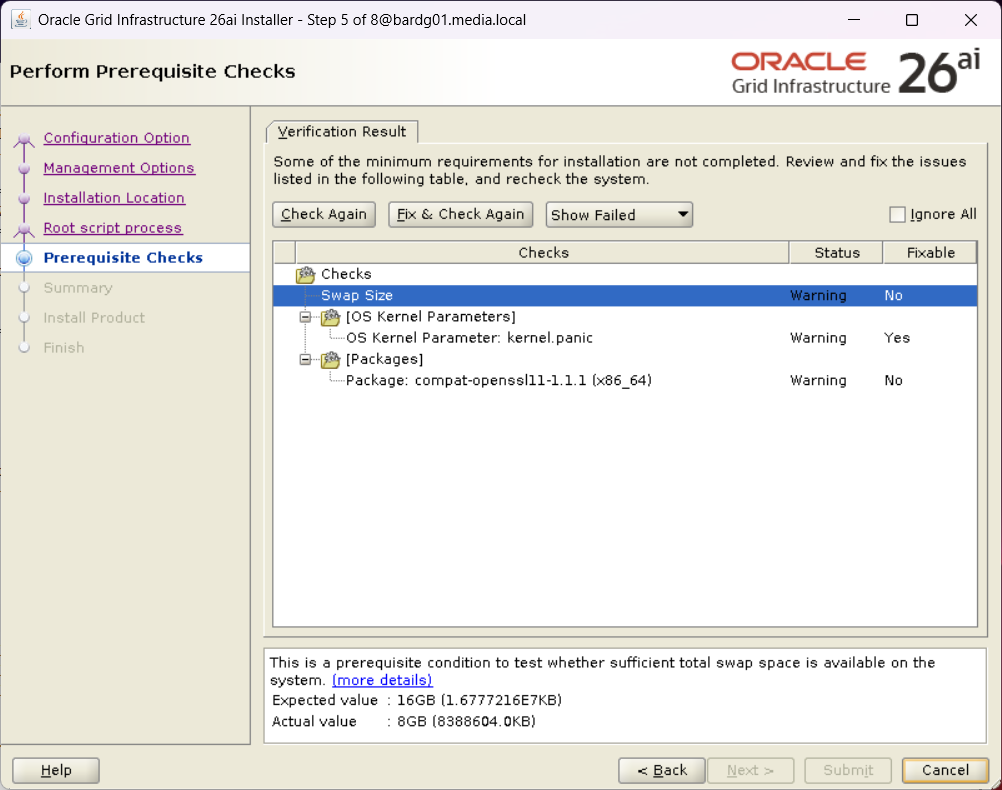The height and width of the screenshot is (790, 1002).
Task: Click the Fixable column header
Action: [x=930, y=252]
